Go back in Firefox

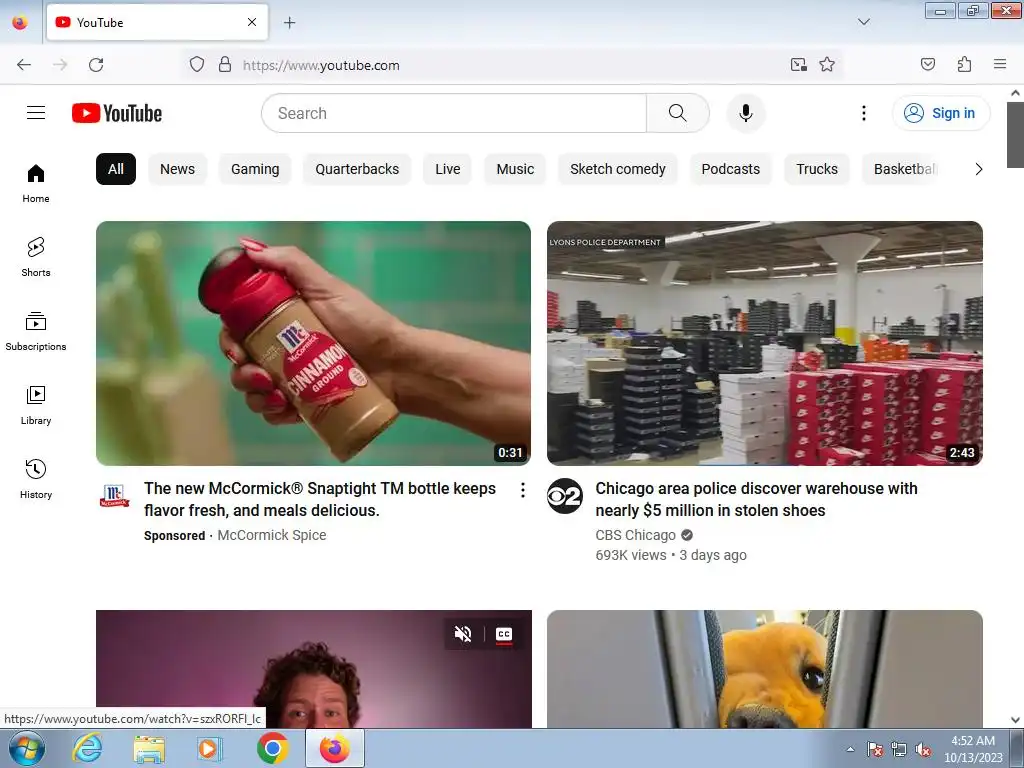click(x=24, y=65)
